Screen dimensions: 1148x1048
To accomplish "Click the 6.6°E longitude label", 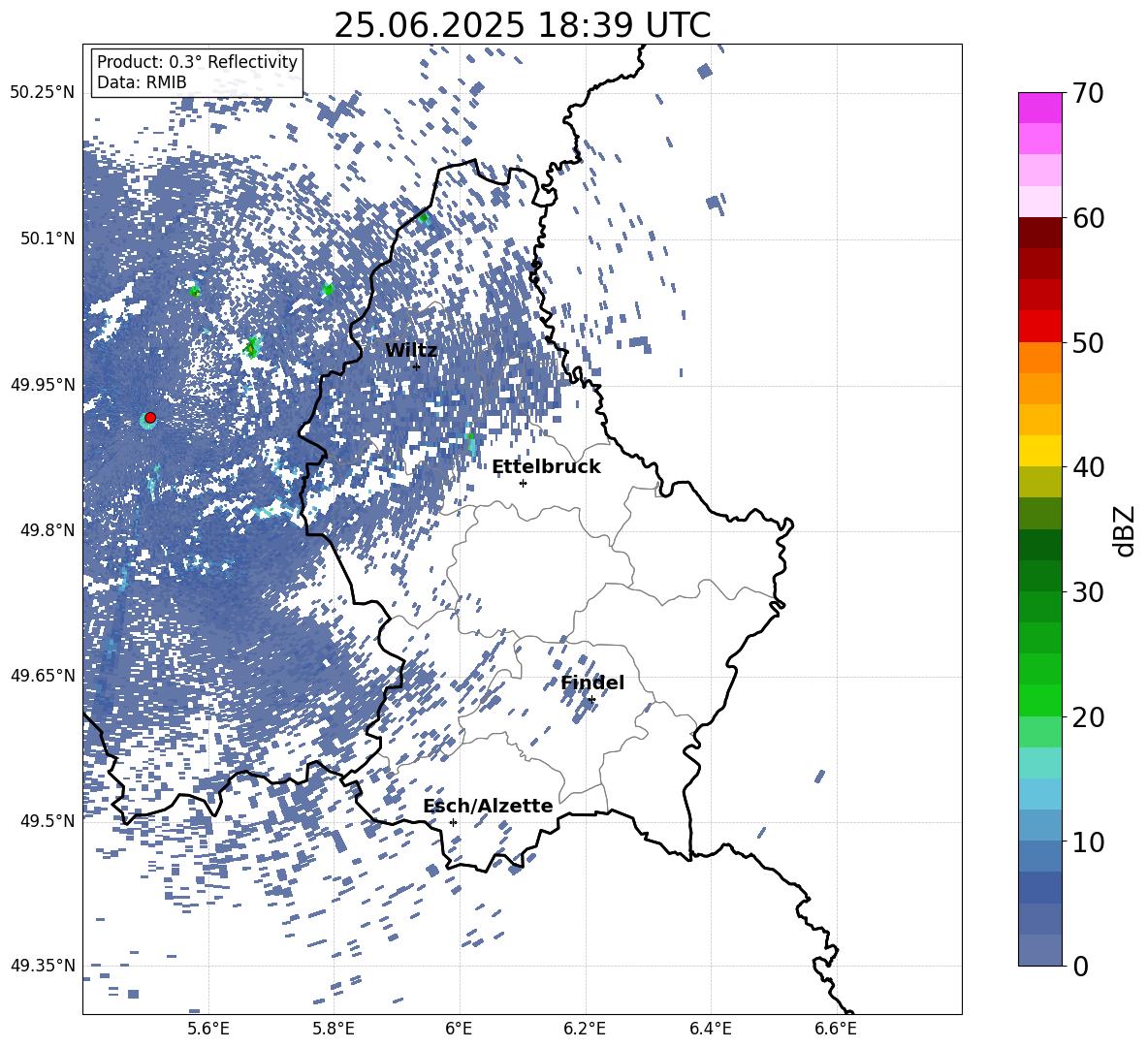I will [x=836, y=1029].
